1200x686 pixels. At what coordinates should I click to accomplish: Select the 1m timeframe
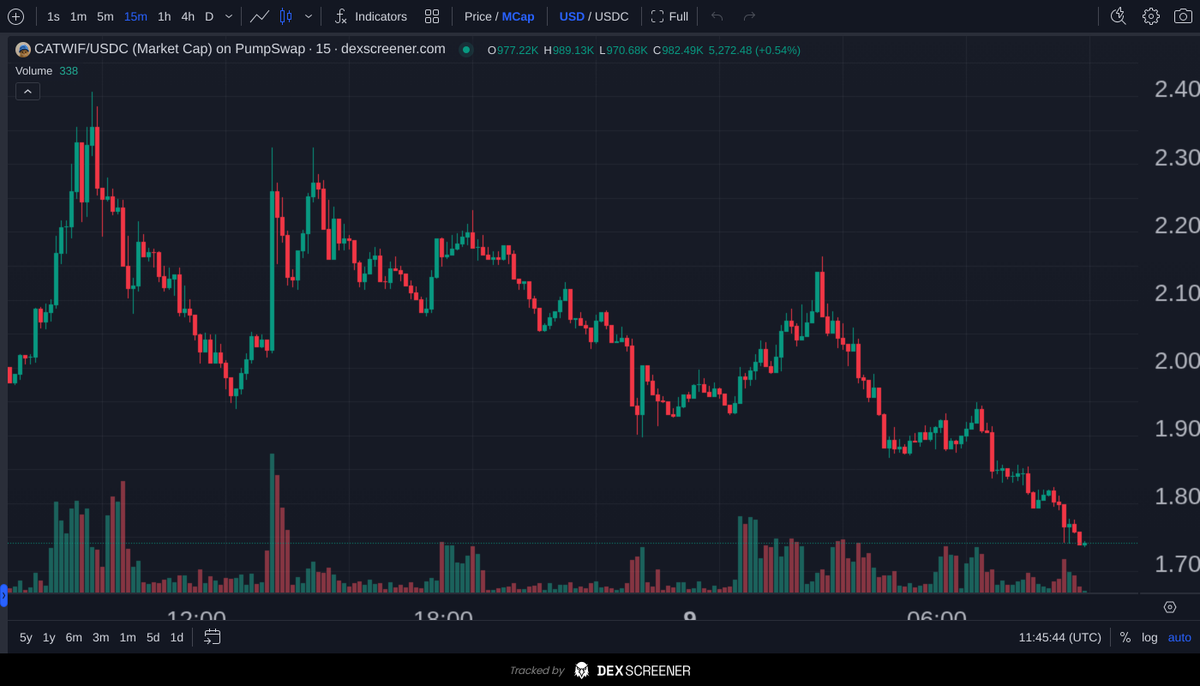pyautogui.click(x=78, y=16)
